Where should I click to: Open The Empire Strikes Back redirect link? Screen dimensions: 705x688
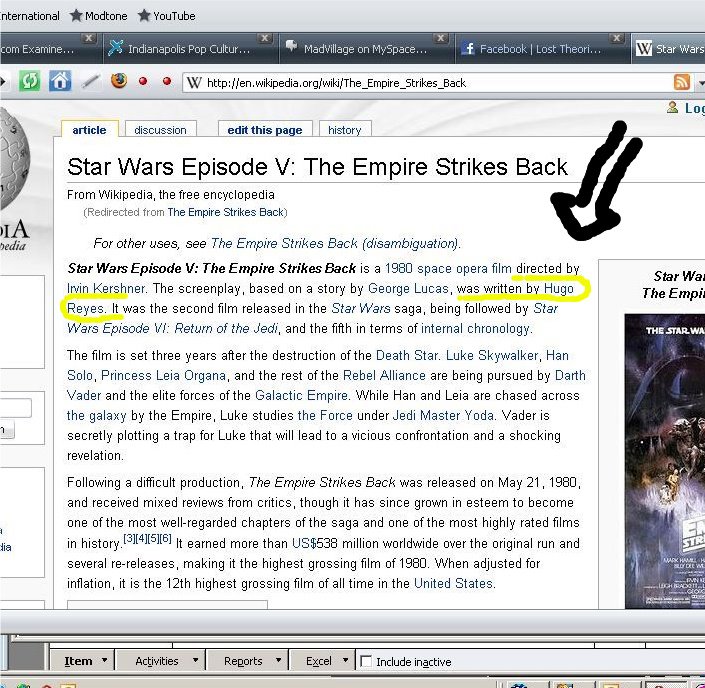pyautogui.click(x=226, y=212)
